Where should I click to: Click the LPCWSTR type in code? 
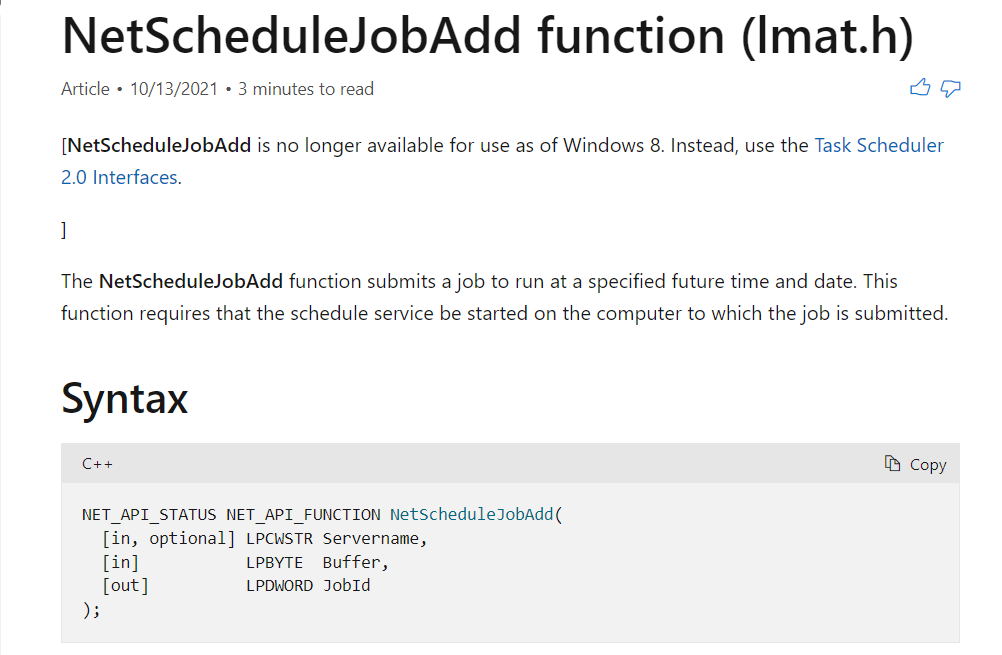[x=279, y=539]
